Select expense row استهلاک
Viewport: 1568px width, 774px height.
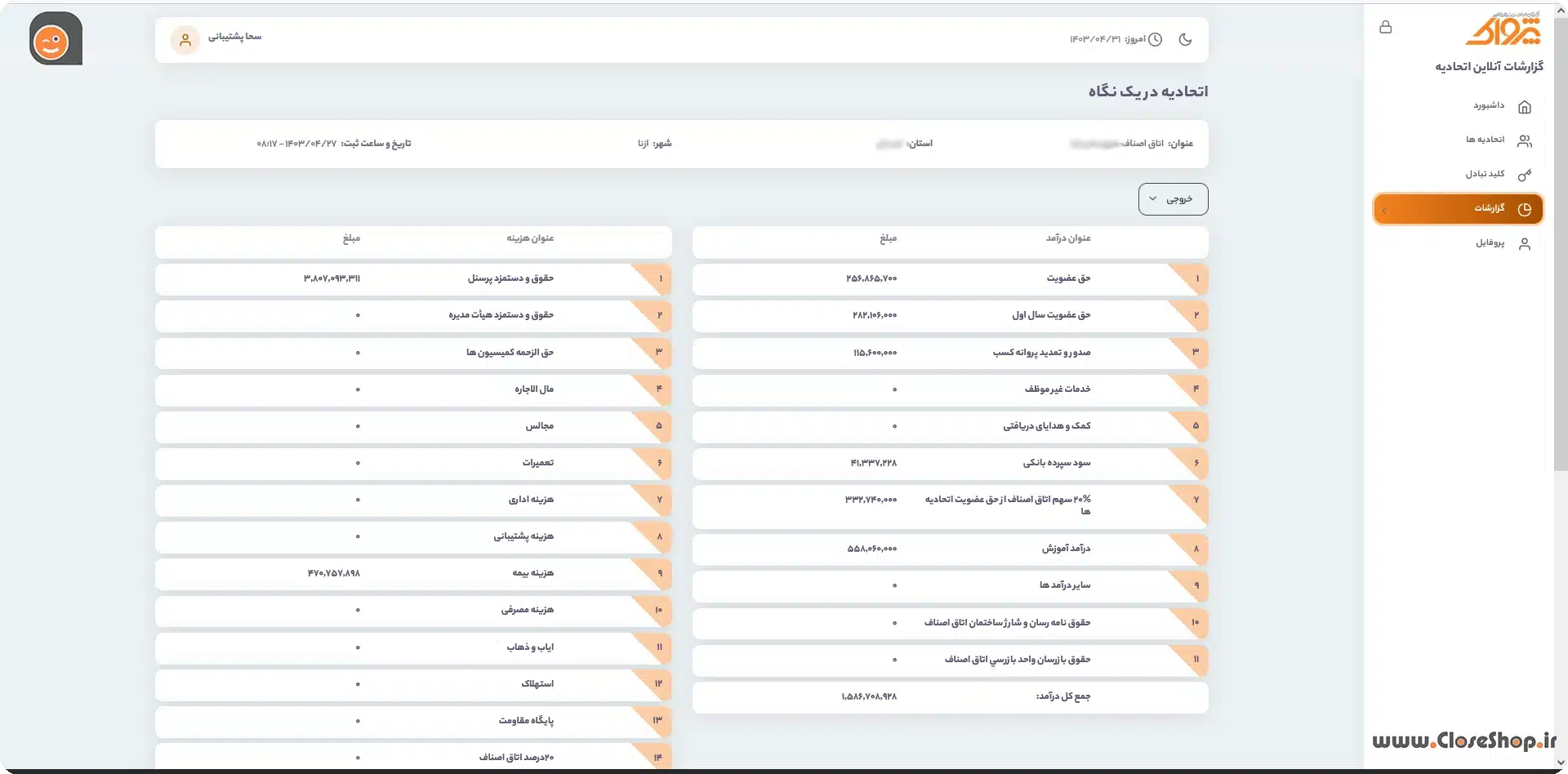click(413, 684)
